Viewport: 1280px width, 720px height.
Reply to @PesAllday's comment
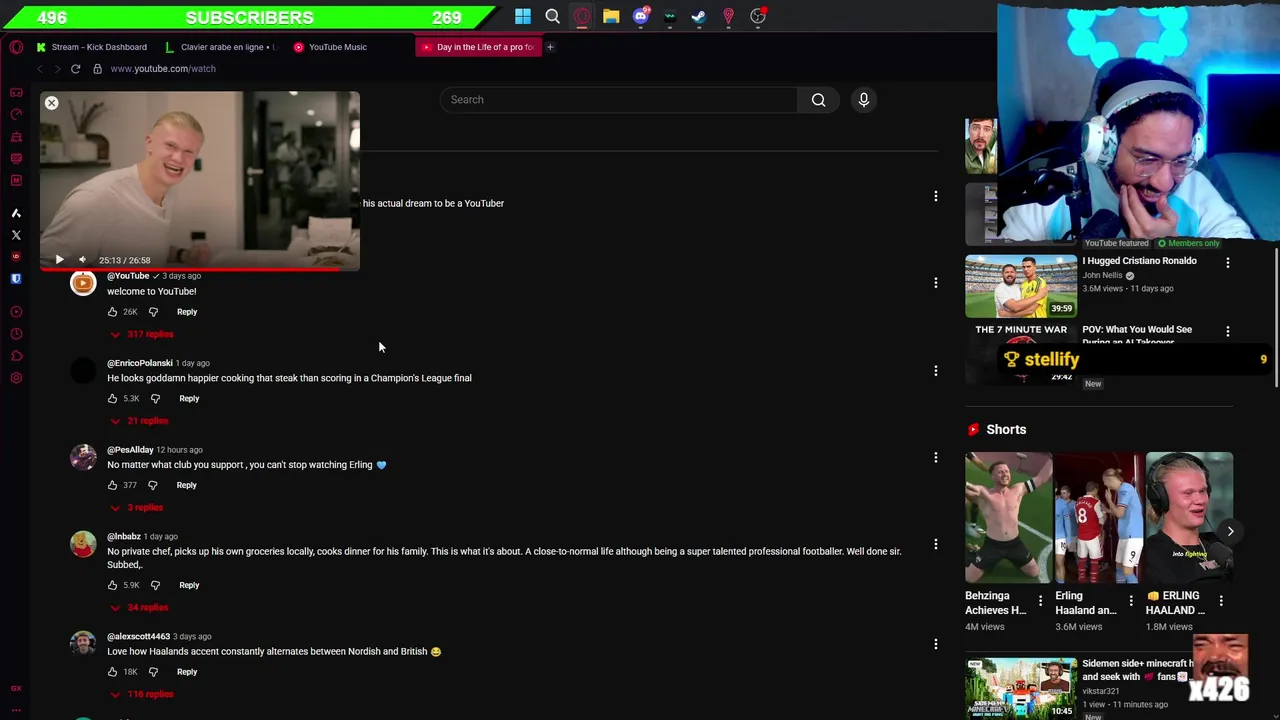[186, 485]
